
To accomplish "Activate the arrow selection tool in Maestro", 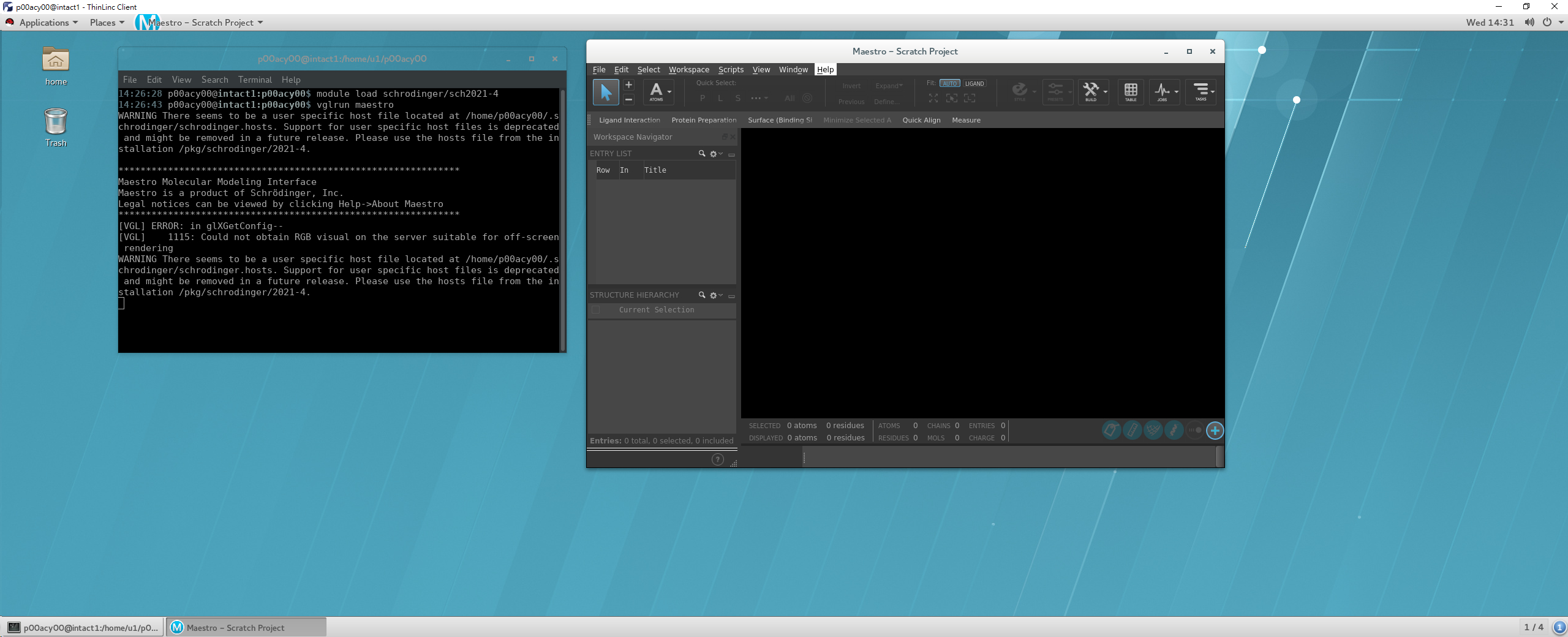I will (x=605, y=92).
